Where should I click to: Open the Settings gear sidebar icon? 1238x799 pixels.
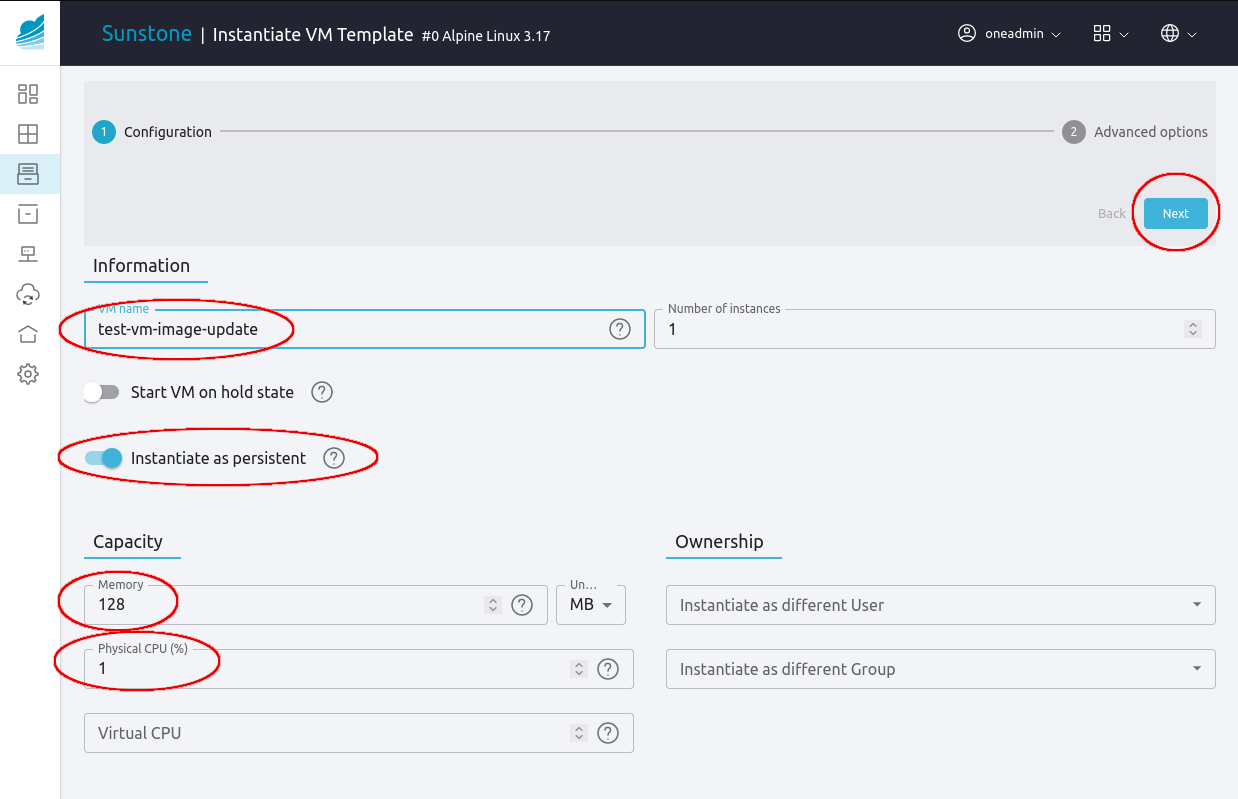pos(28,374)
